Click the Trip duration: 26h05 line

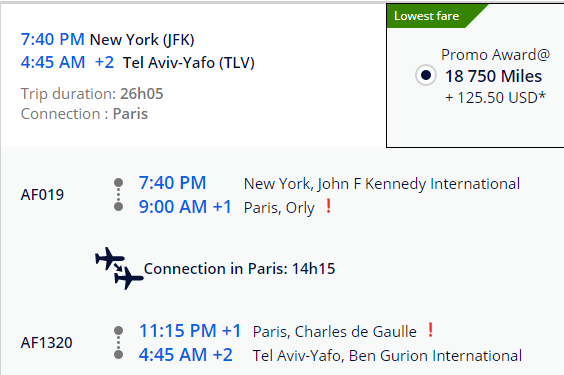(x=92, y=94)
